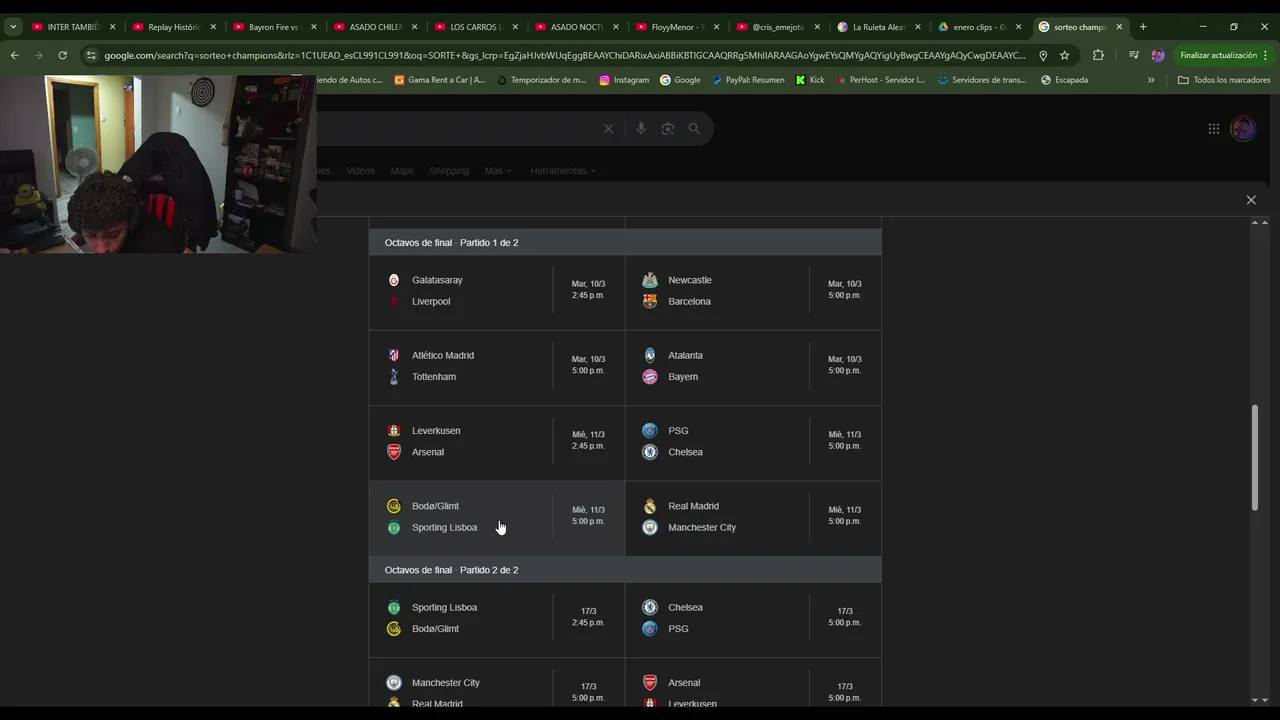The width and height of the screenshot is (1280, 720).
Task: Click the Atalanta club crest
Action: (650, 355)
